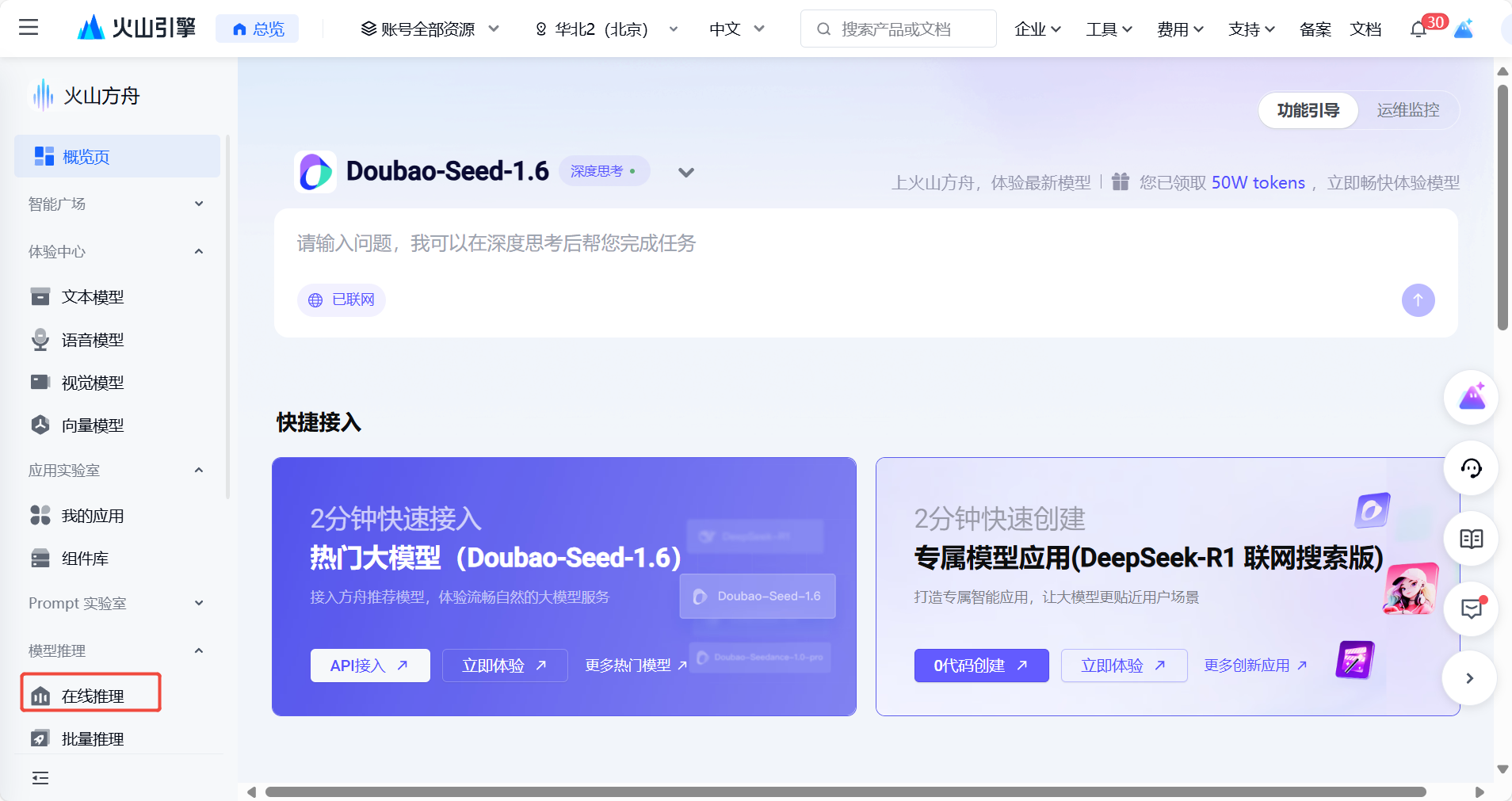Viewport: 1512px width, 801px height.
Task: Click the gift icon beside tokens text
Action: click(x=1120, y=181)
